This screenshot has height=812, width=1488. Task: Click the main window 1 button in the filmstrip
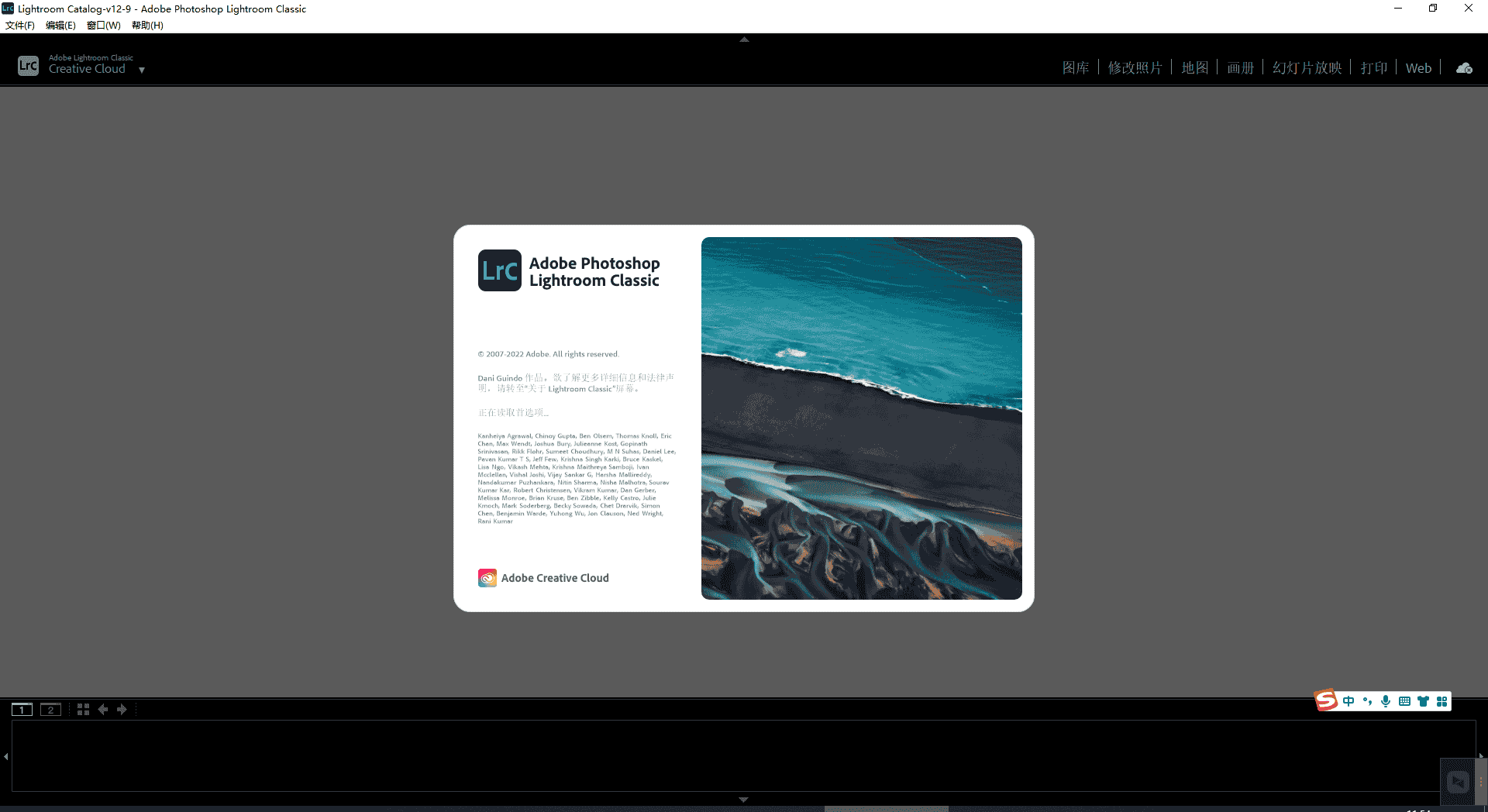tap(22, 709)
